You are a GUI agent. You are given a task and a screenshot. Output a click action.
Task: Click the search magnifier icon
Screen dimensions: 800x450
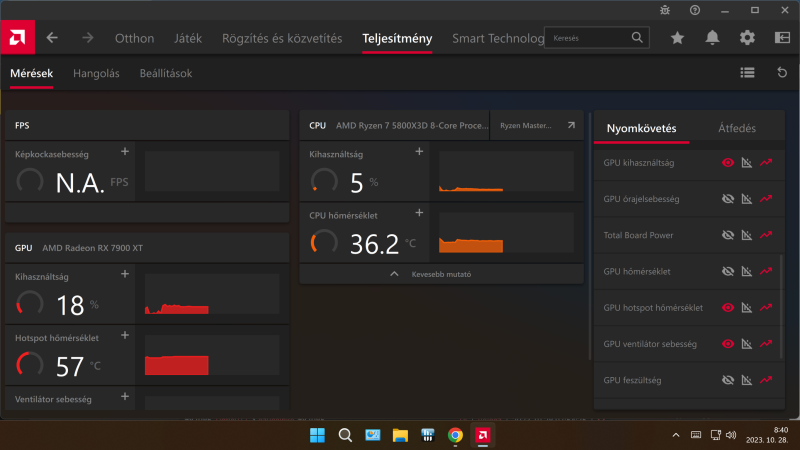point(637,38)
